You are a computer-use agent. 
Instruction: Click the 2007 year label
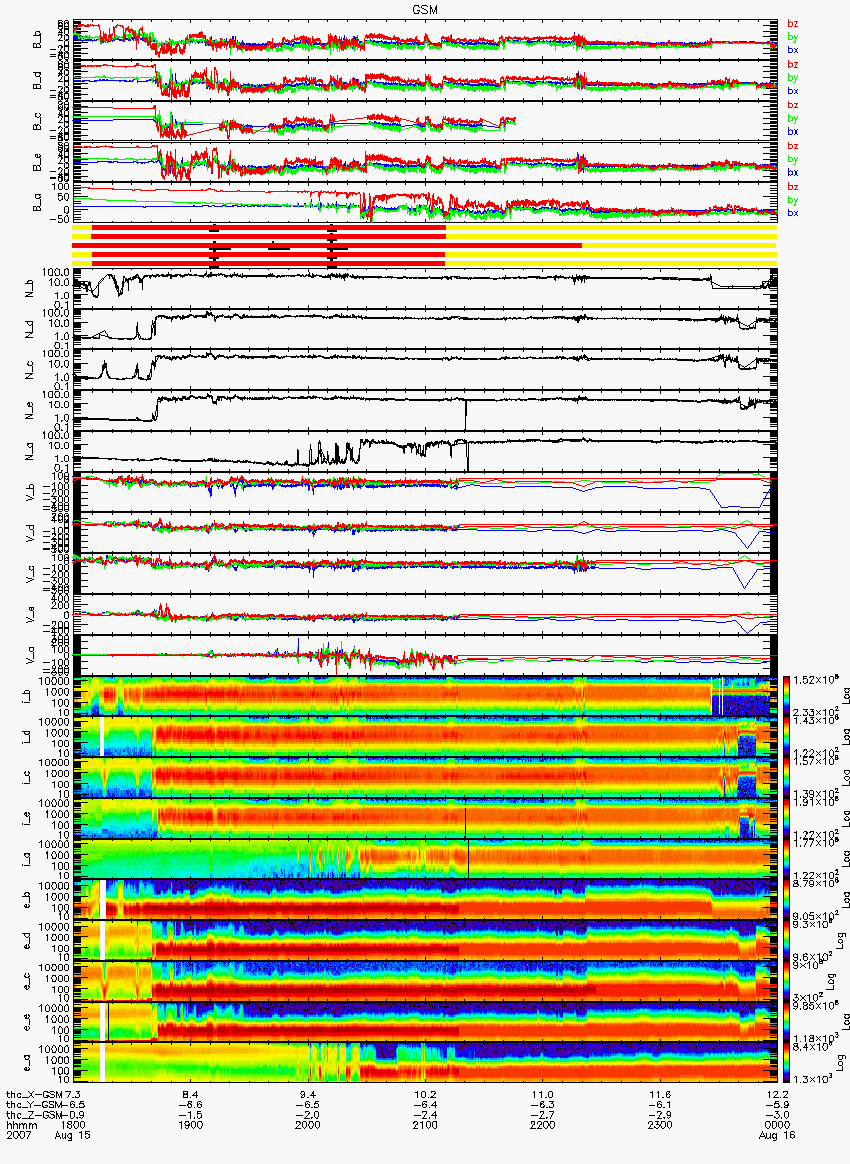(17, 1136)
